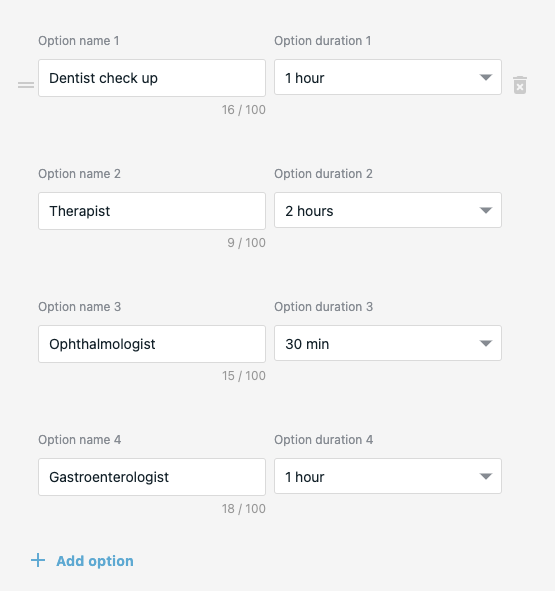Click the Option name 1 label
The height and width of the screenshot is (591, 555).
(79, 41)
